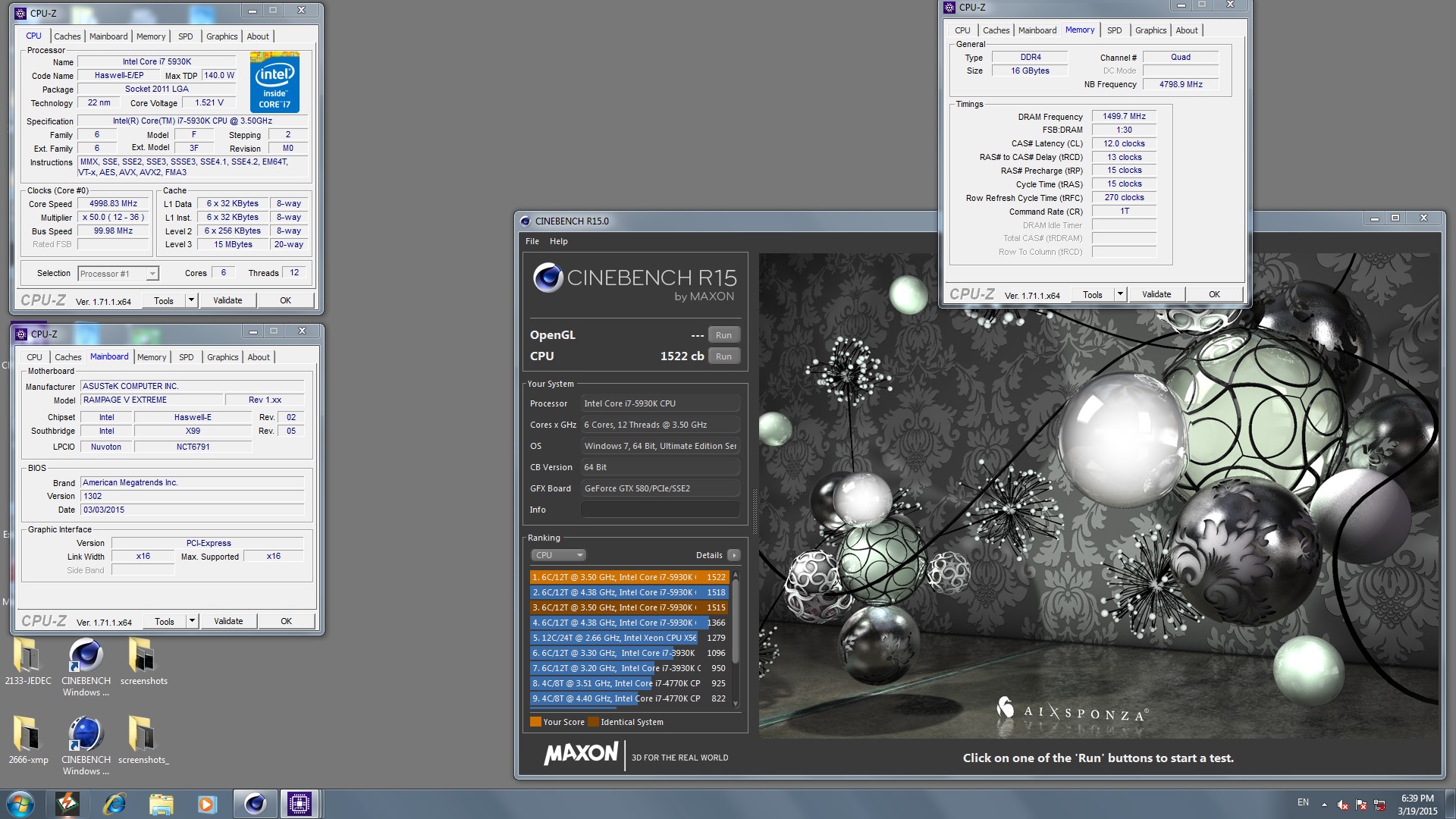This screenshot has width=1456, height=819.
Task: Switch to Caches tab in top-left CPU-Z
Action: [67, 36]
